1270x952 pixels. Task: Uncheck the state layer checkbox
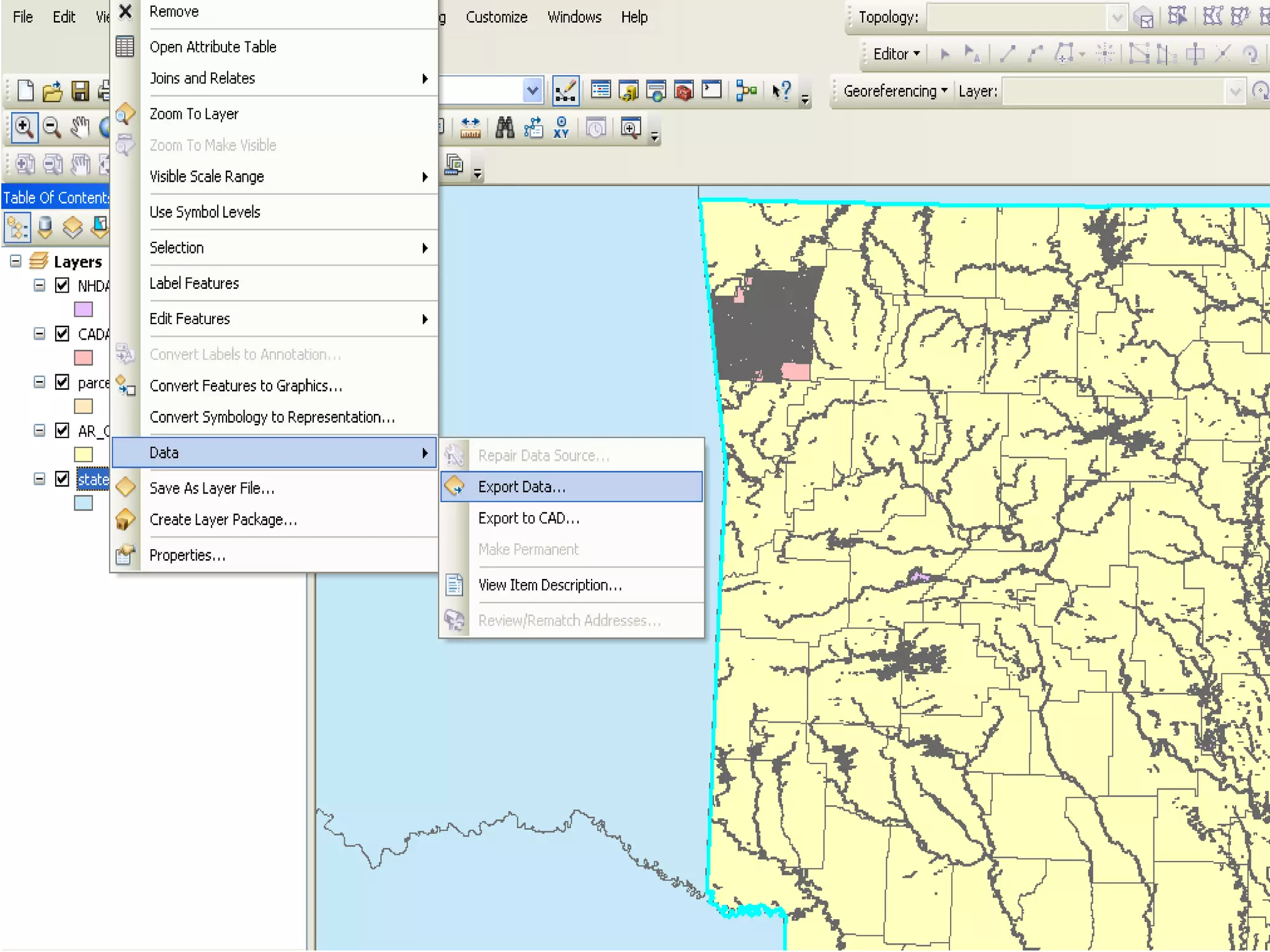point(62,478)
